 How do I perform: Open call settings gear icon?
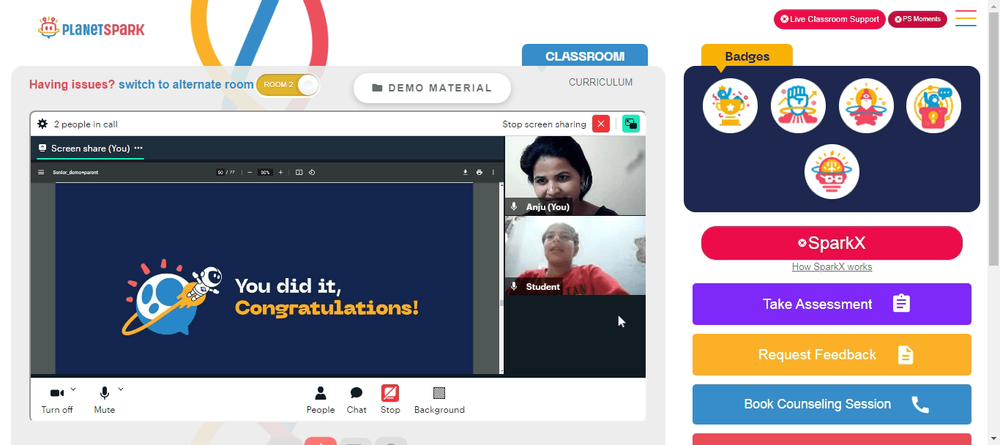[x=42, y=124]
